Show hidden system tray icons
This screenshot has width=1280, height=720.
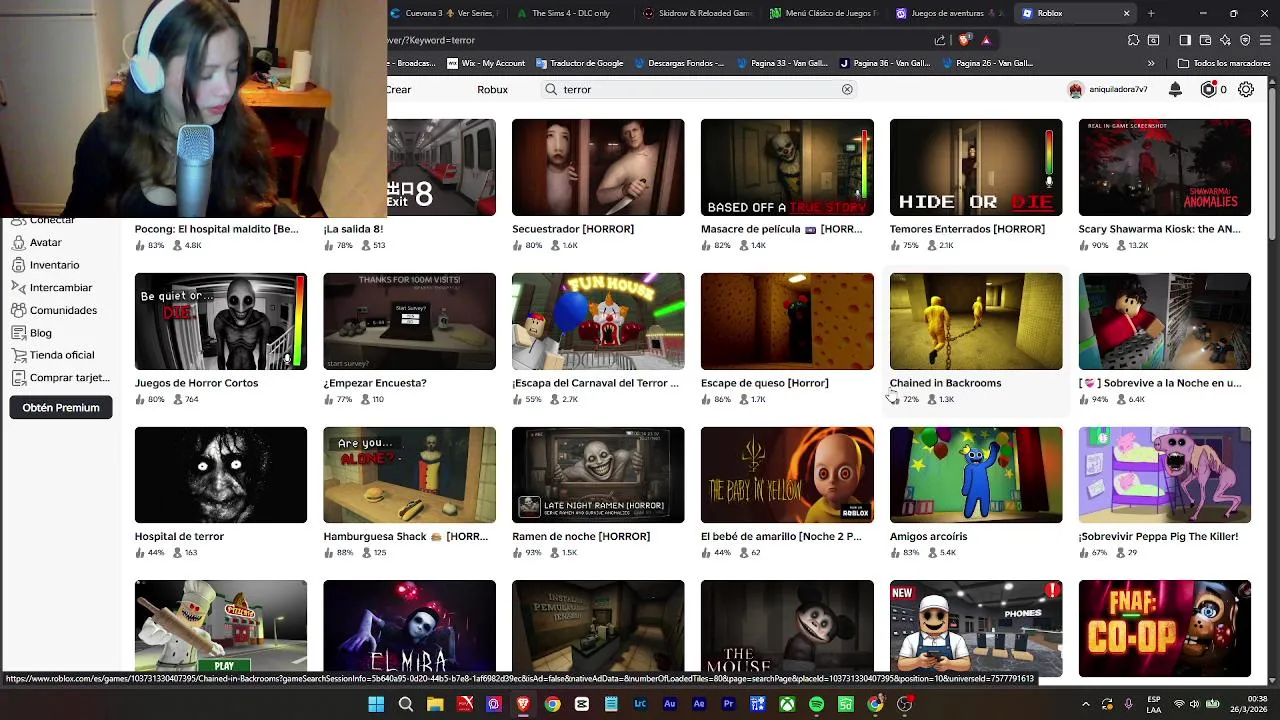pyautogui.click(x=1086, y=704)
